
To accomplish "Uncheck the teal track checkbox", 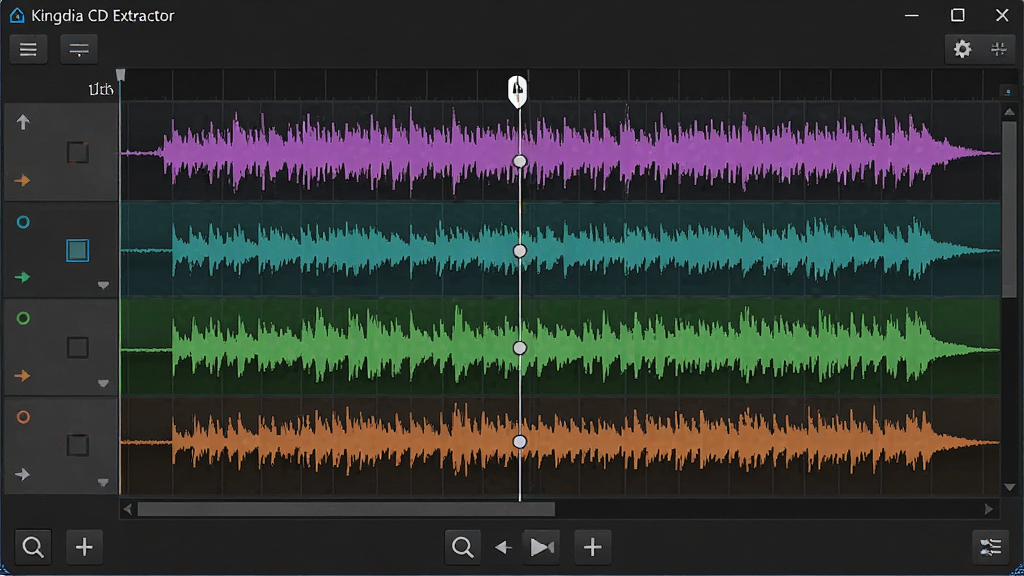I will pyautogui.click(x=78, y=250).
